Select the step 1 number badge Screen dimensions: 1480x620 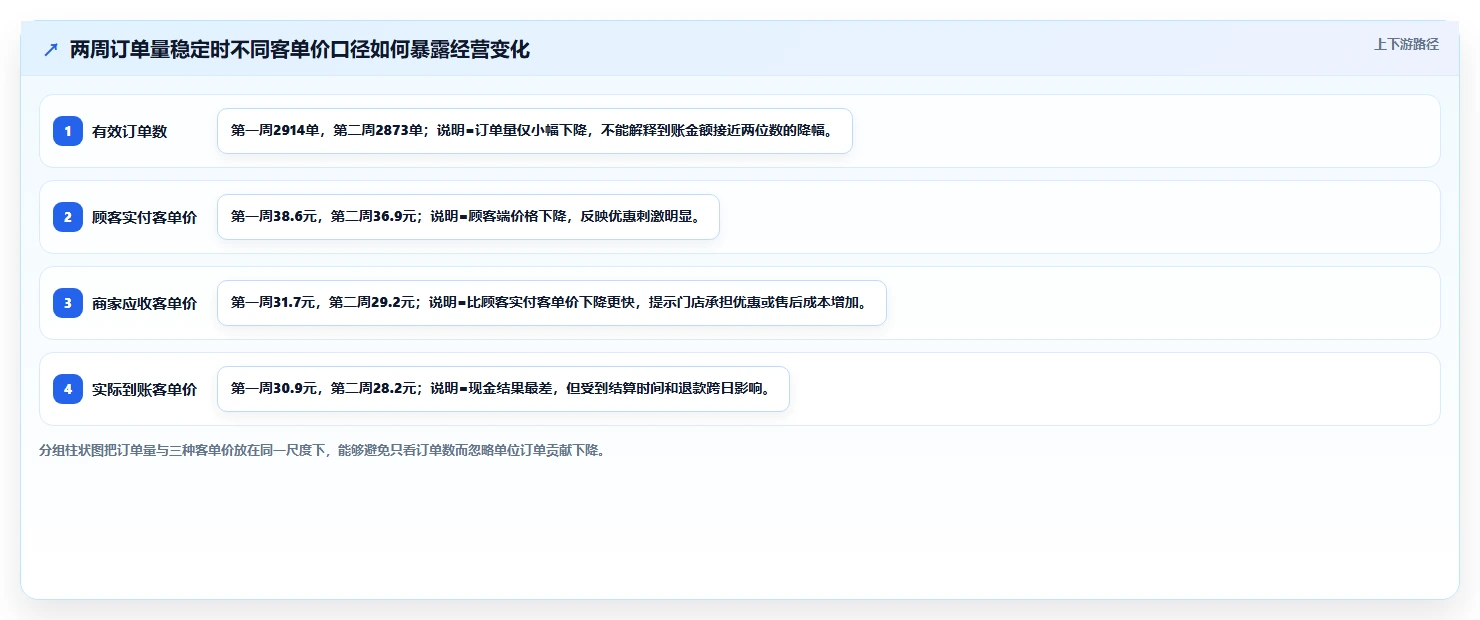[x=68, y=131]
